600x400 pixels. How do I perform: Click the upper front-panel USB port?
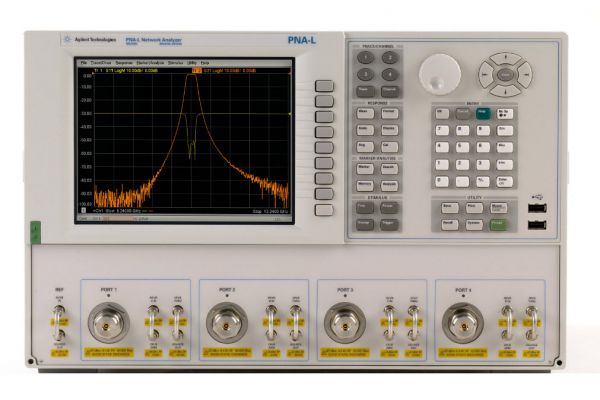point(537,210)
